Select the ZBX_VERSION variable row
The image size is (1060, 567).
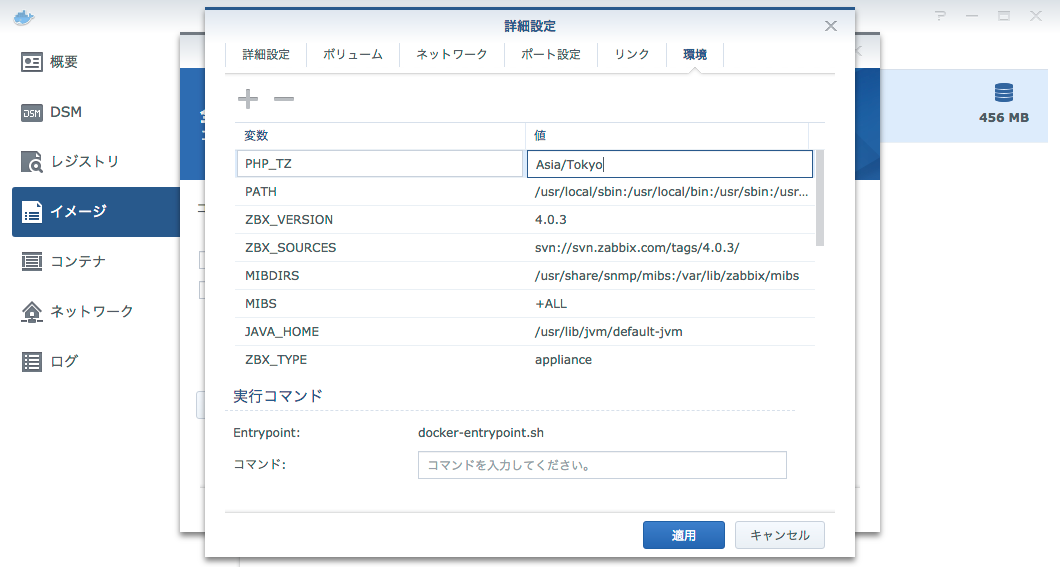(x=525, y=220)
